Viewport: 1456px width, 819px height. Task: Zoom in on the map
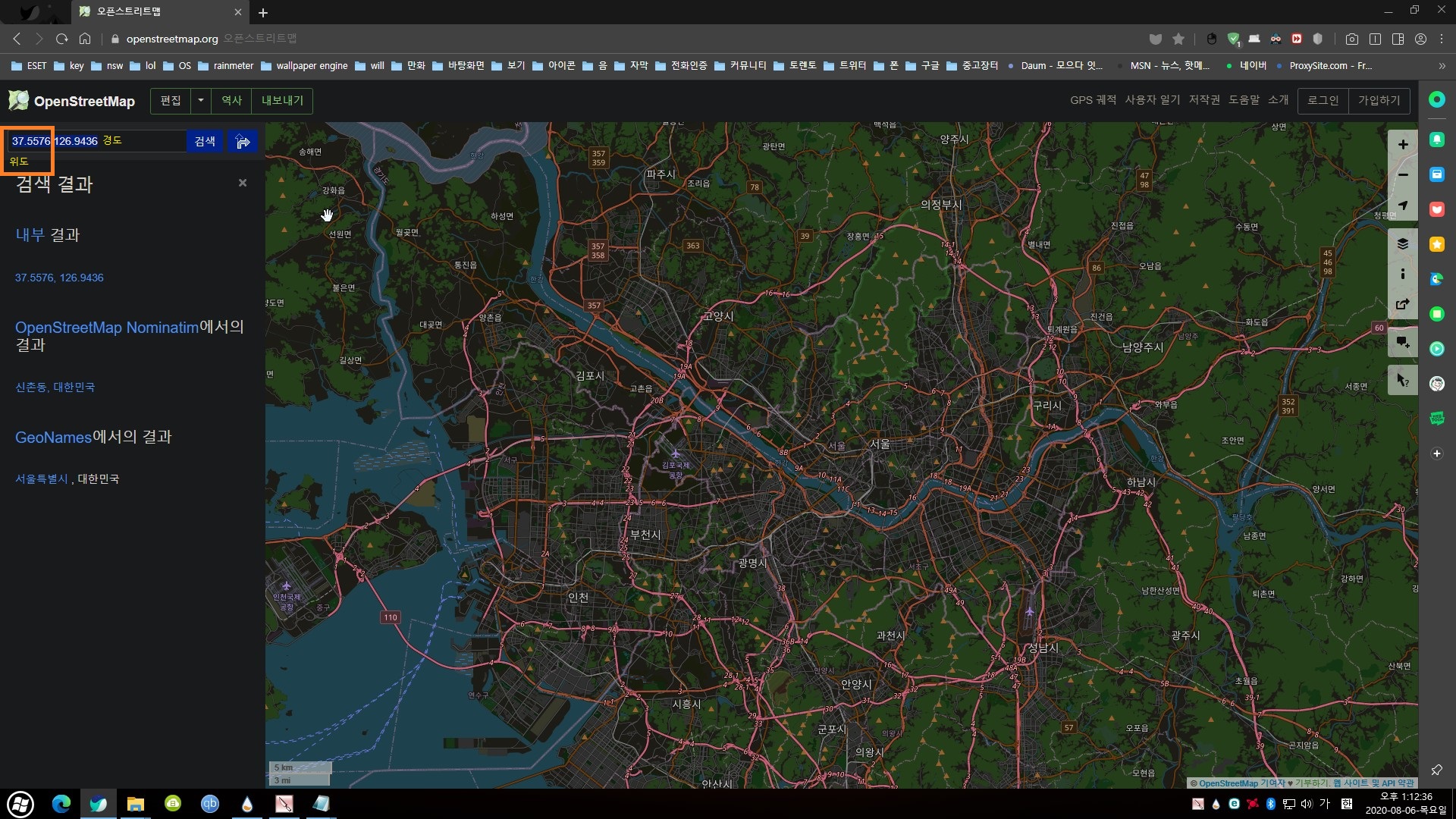click(1403, 144)
